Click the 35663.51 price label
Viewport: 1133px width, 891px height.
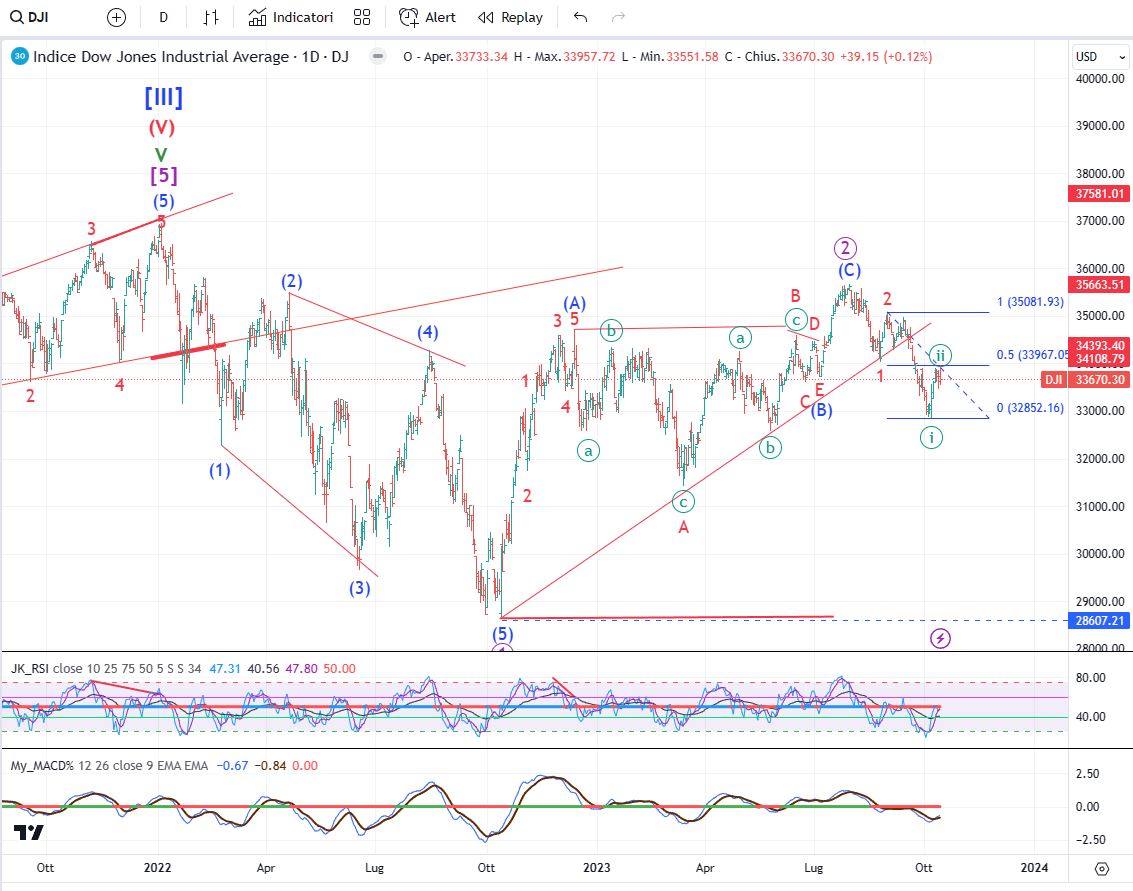[1099, 285]
